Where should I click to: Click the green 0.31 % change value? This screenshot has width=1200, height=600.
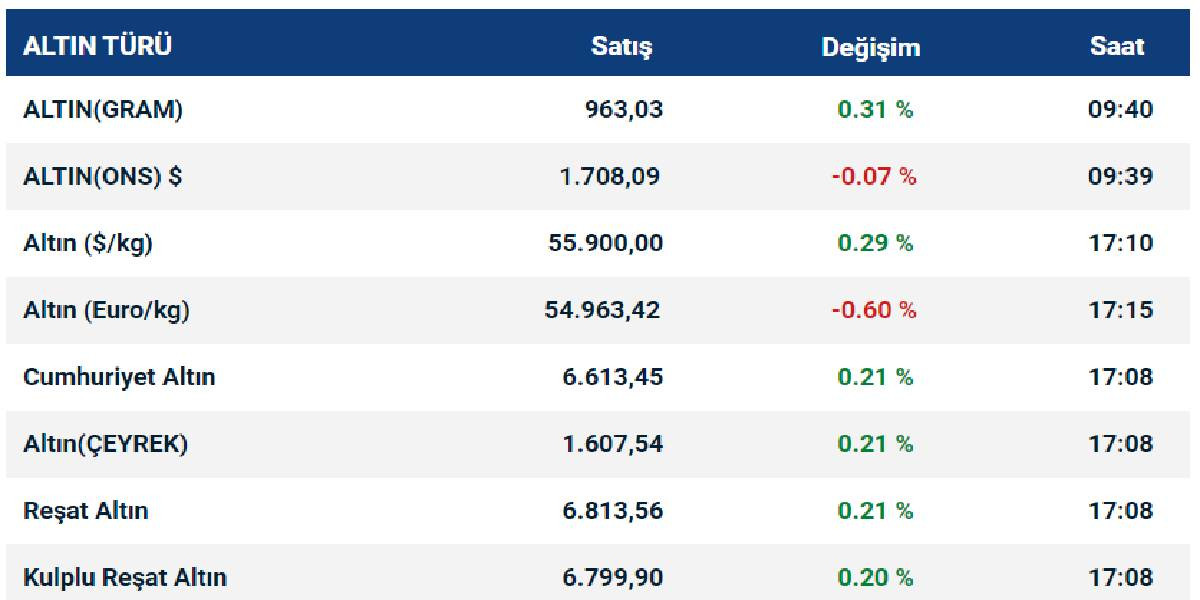click(875, 110)
